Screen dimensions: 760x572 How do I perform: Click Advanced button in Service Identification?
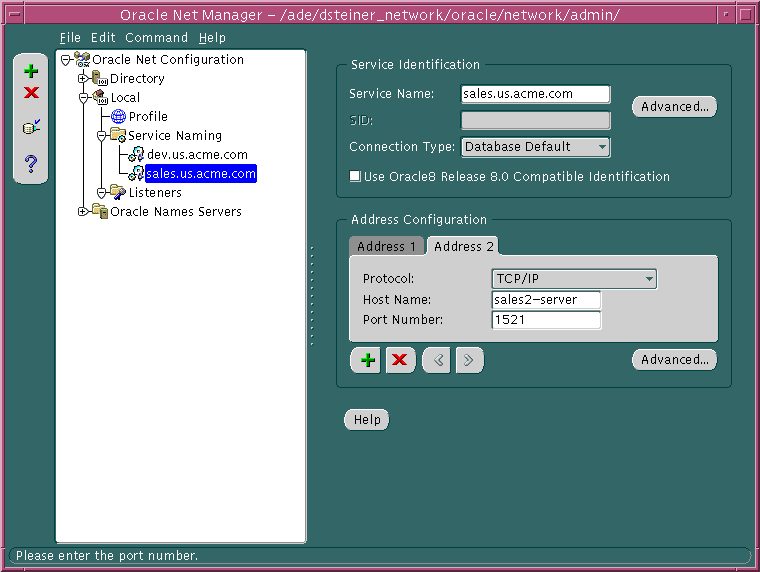[x=674, y=107]
